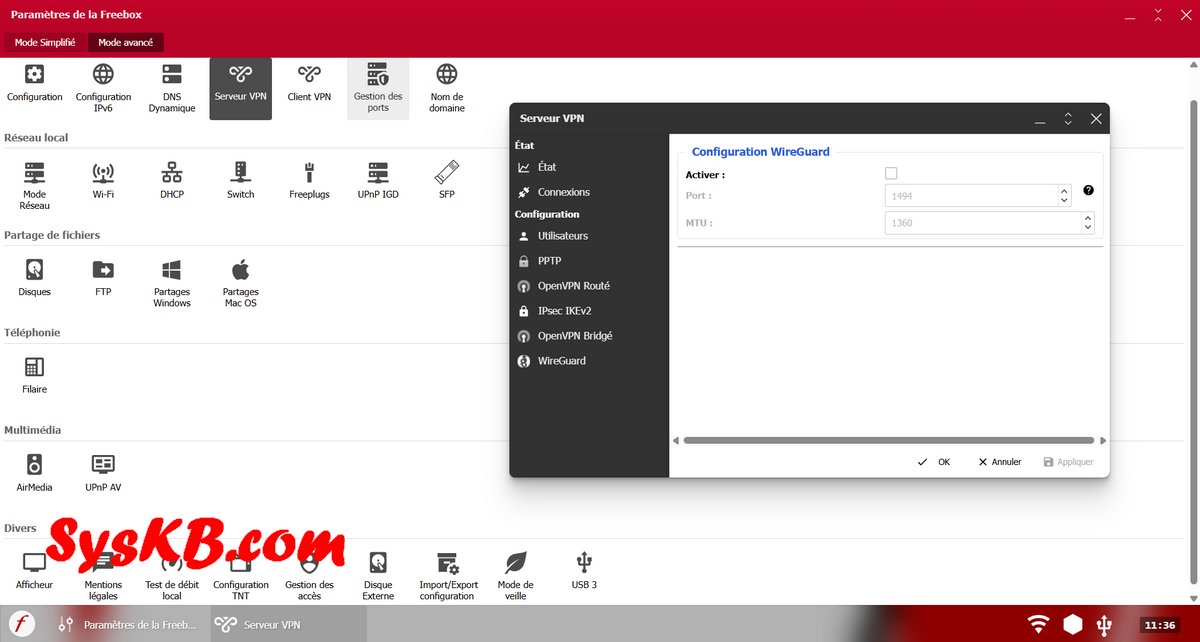Increase the Port value with up arrow

[1065, 191]
